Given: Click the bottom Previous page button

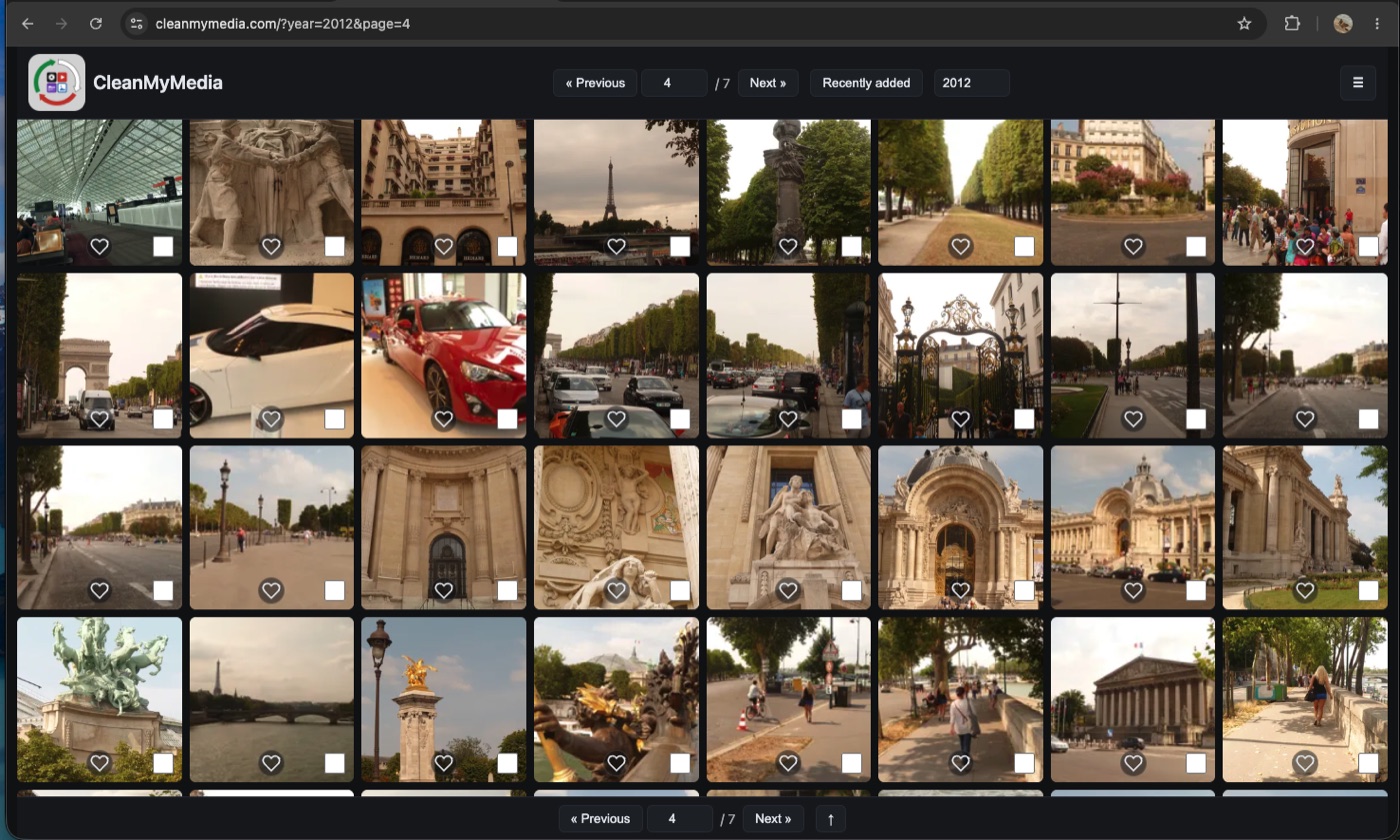Looking at the screenshot, I should [x=600, y=818].
